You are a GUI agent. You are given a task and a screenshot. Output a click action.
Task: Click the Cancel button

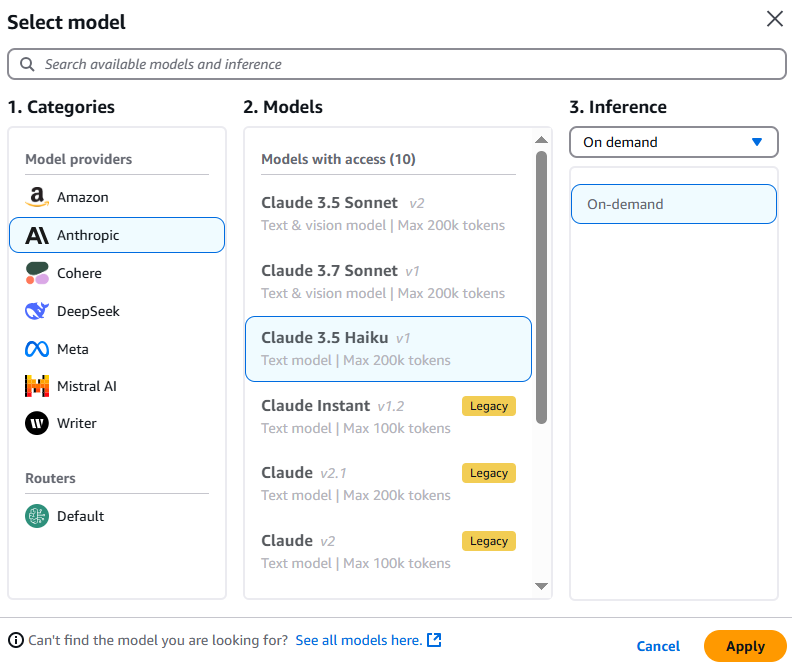point(658,646)
